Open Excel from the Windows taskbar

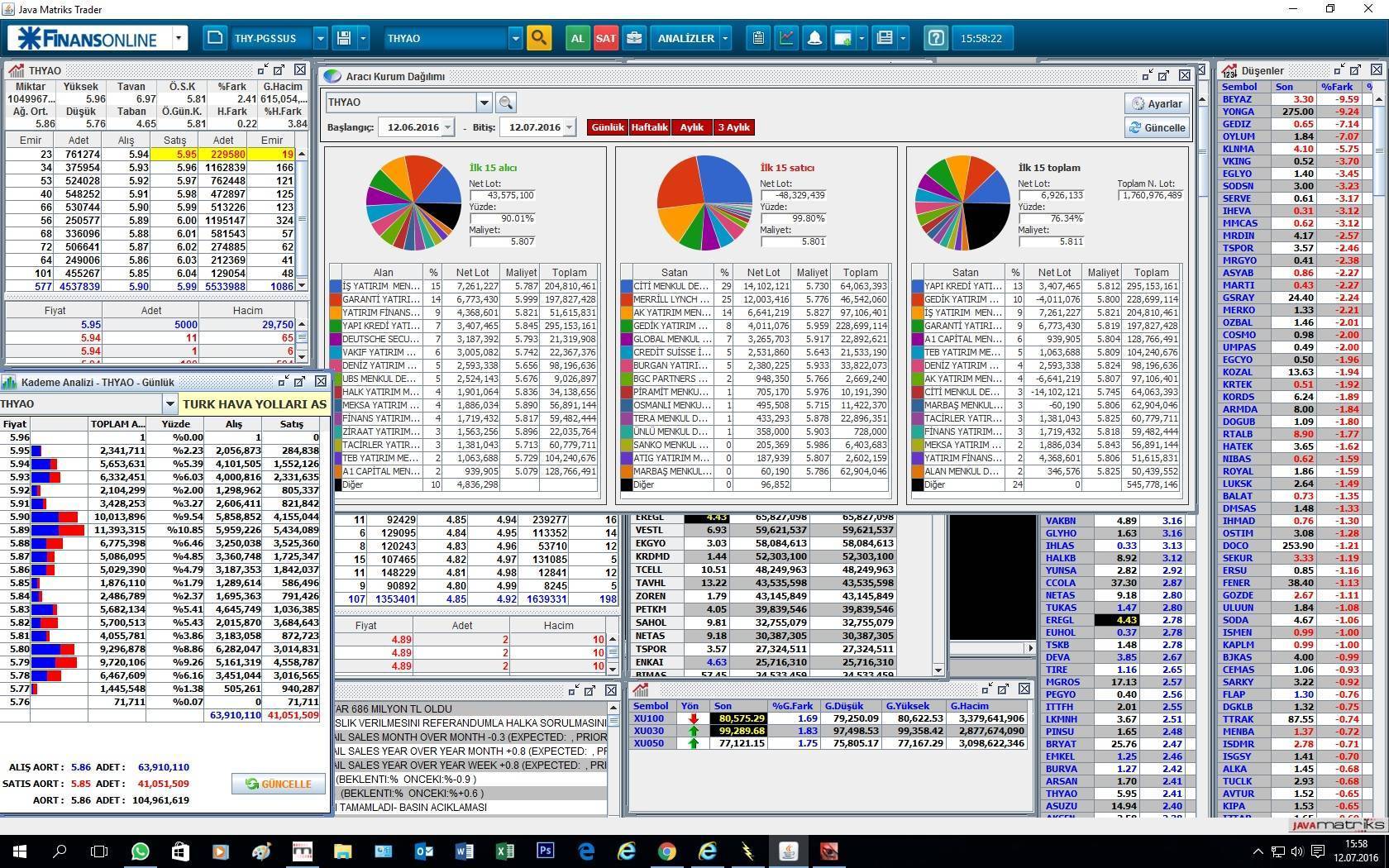pyautogui.click(x=504, y=851)
